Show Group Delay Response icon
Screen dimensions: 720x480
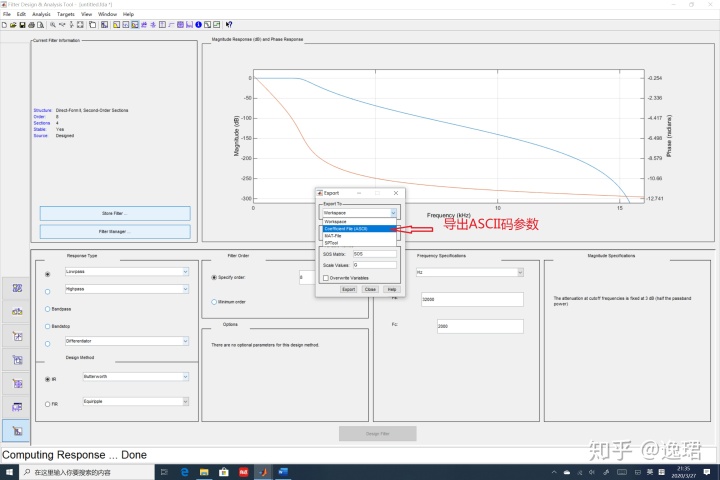(144, 25)
